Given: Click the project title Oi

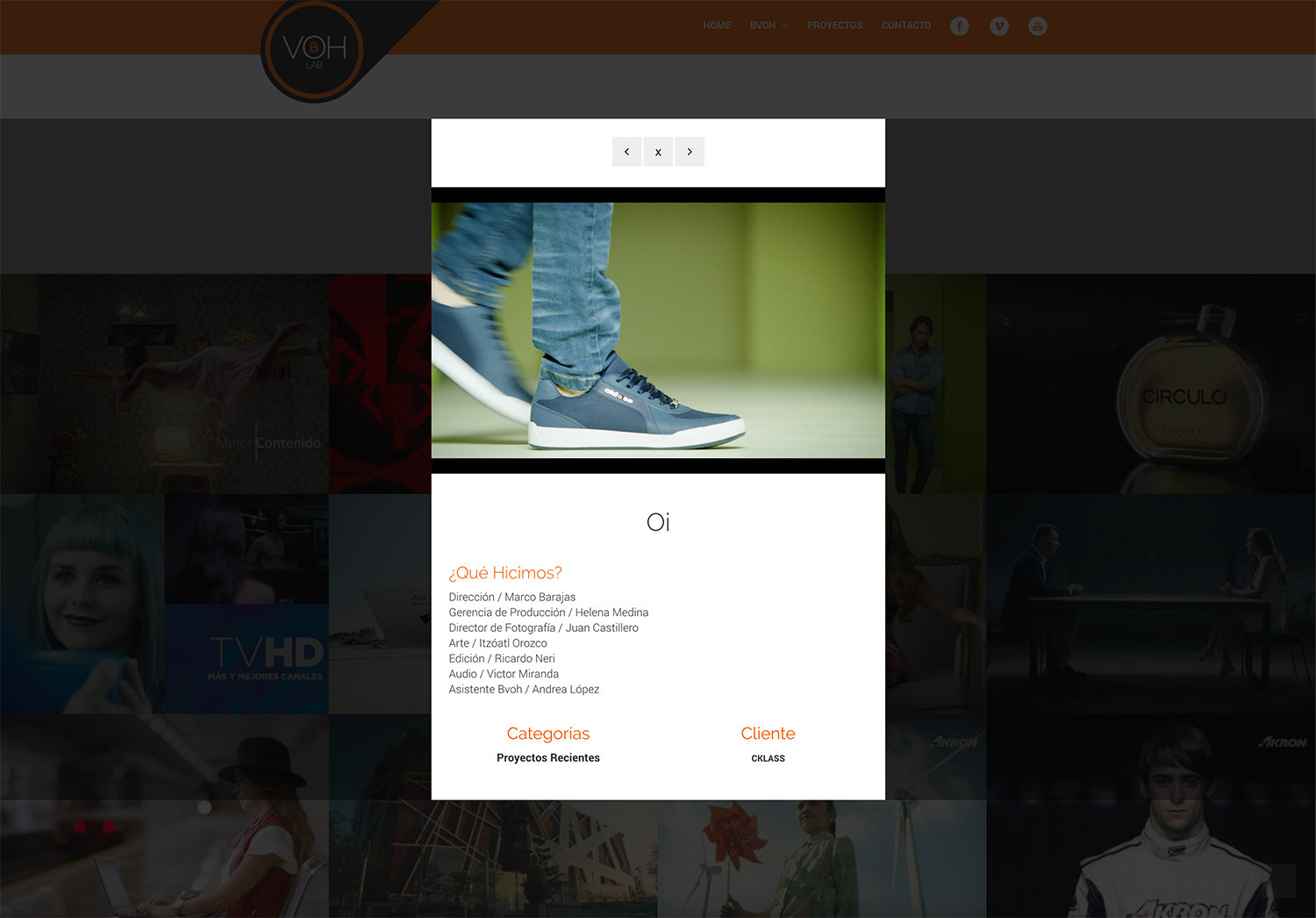Looking at the screenshot, I should [x=658, y=522].
